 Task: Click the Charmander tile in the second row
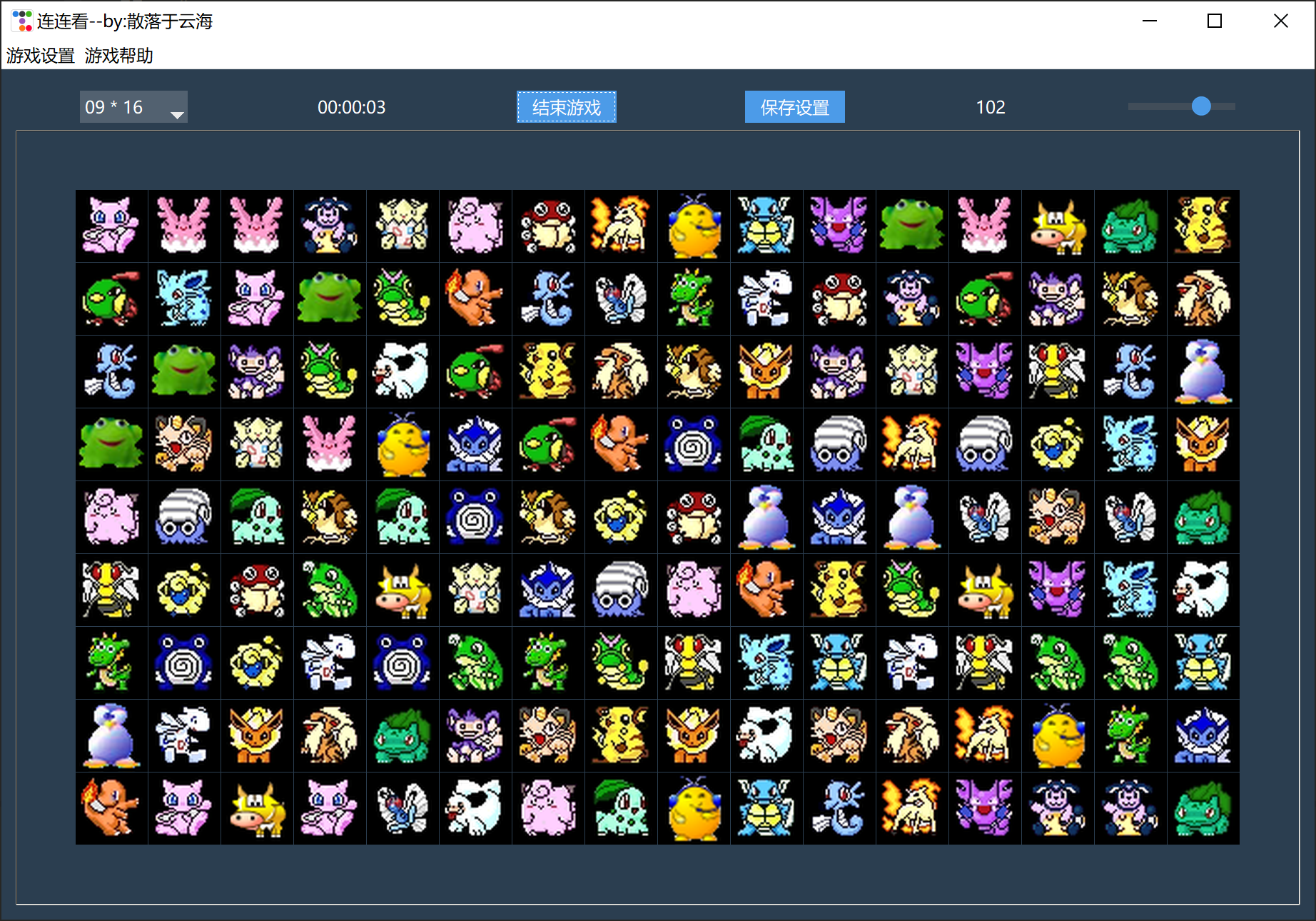[475, 299]
